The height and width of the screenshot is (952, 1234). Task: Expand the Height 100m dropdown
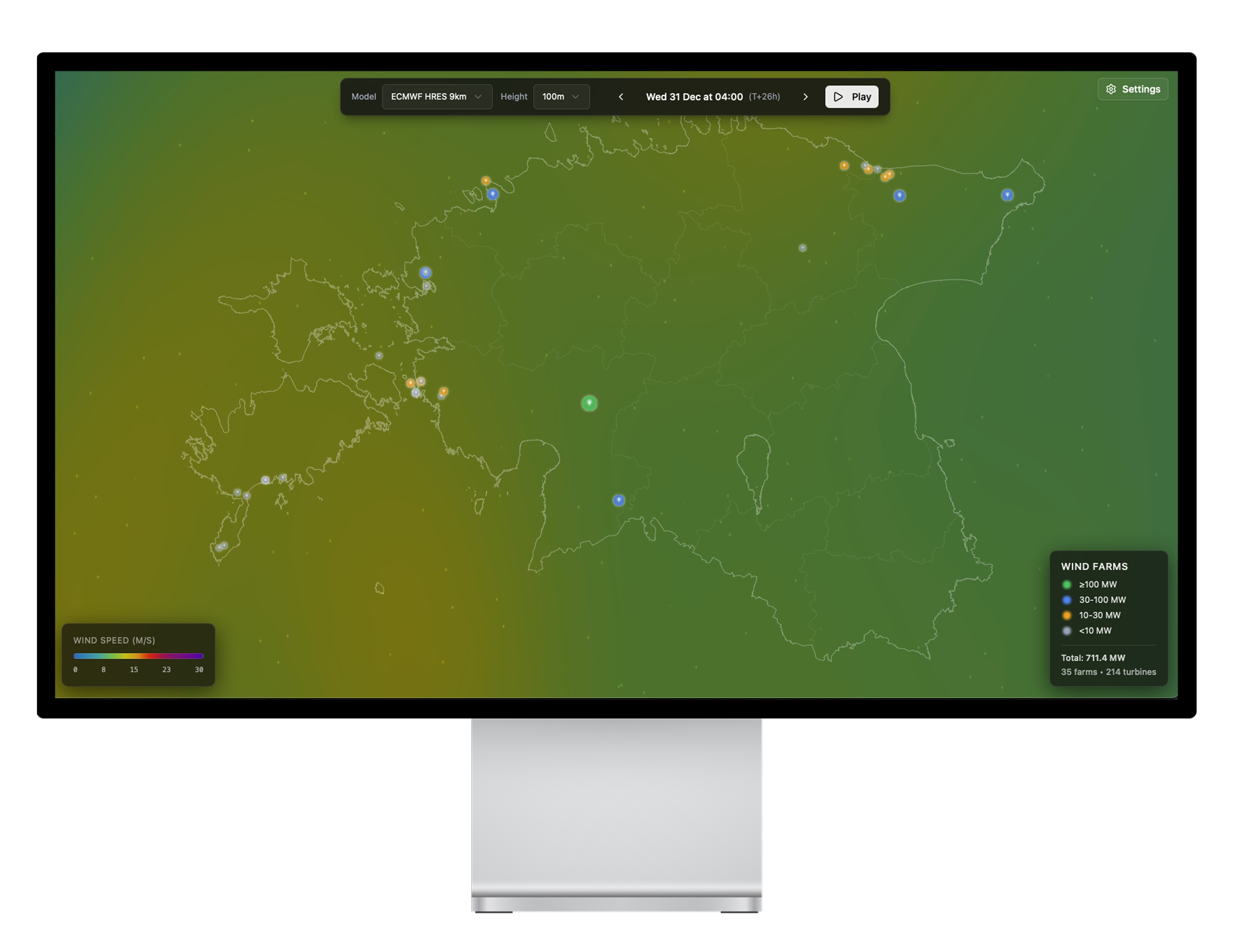click(x=560, y=97)
